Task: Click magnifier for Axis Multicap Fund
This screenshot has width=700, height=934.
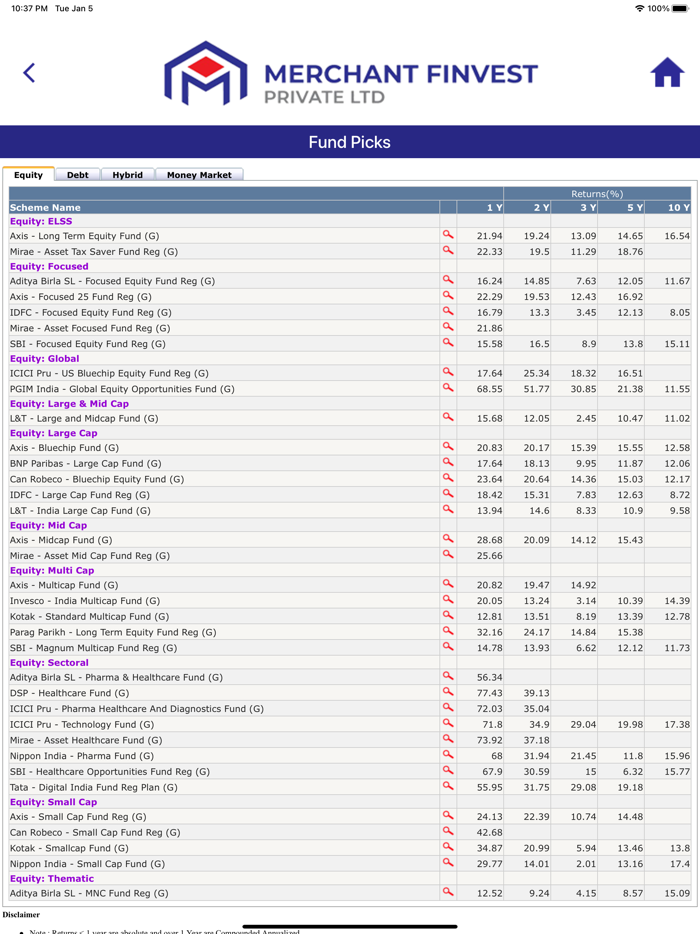Action: [x=448, y=584]
